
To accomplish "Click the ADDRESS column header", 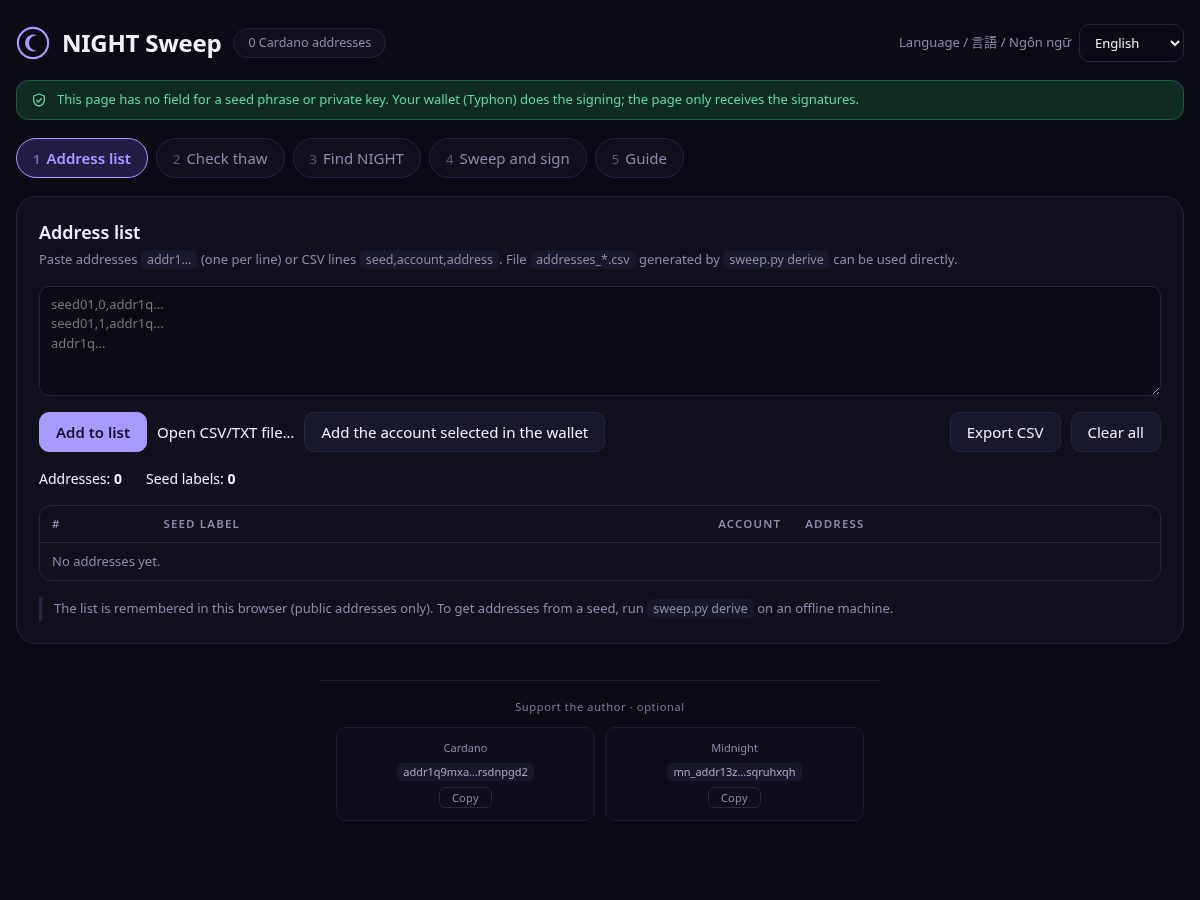I will (x=834, y=524).
